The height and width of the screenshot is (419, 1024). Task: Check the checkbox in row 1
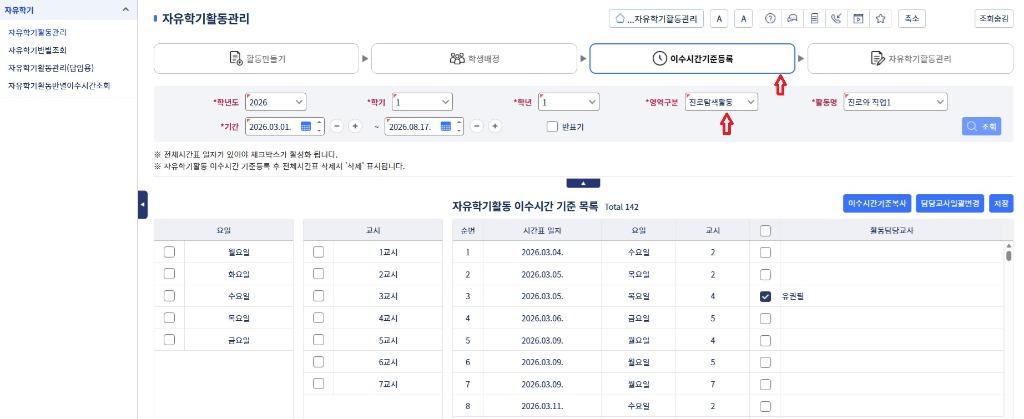tap(765, 252)
